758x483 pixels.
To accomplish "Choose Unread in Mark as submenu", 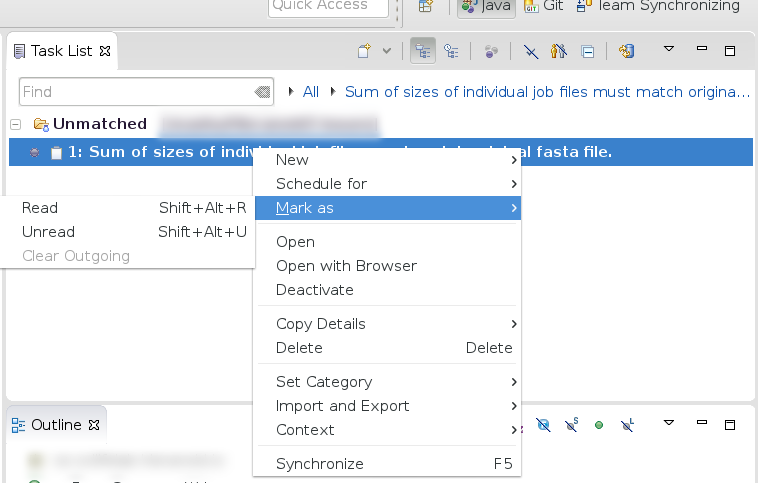I will [x=128, y=232].
